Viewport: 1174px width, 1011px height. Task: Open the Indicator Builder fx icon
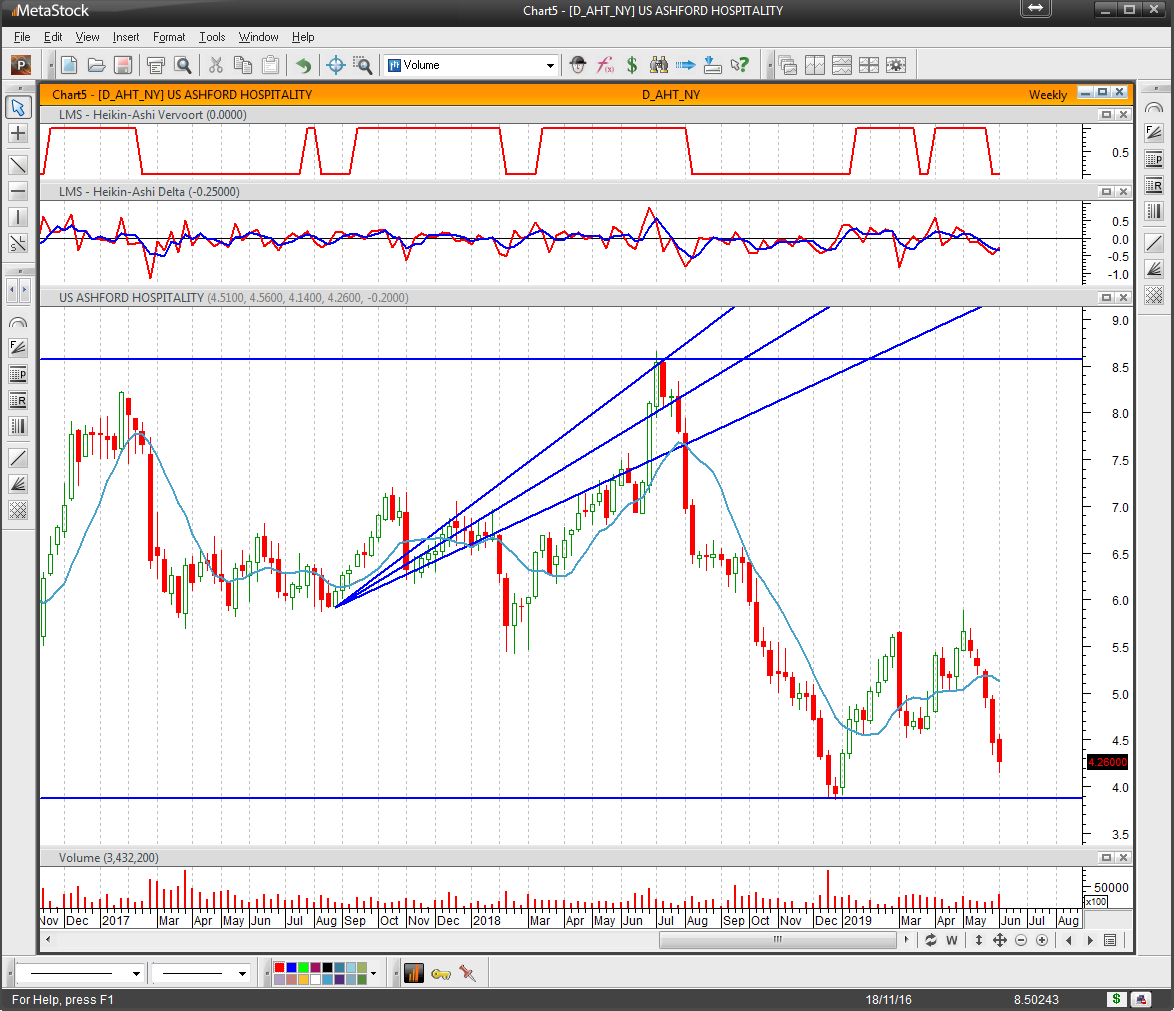(x=605, y=65)
